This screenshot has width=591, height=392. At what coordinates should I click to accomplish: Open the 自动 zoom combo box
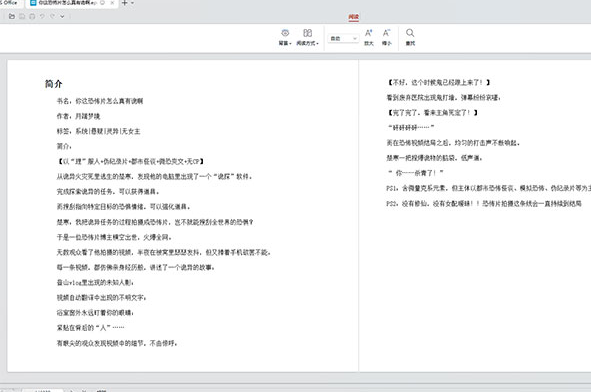pyautogui.click(x=343, y=38)
